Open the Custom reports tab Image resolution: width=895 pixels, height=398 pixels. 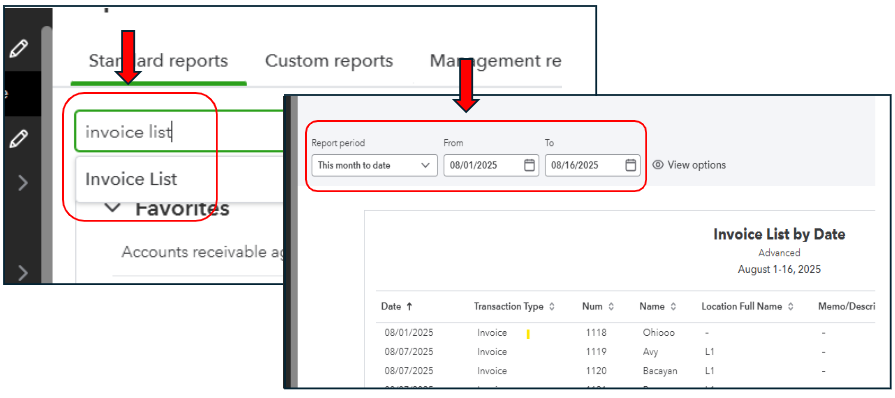coord(329,61)
